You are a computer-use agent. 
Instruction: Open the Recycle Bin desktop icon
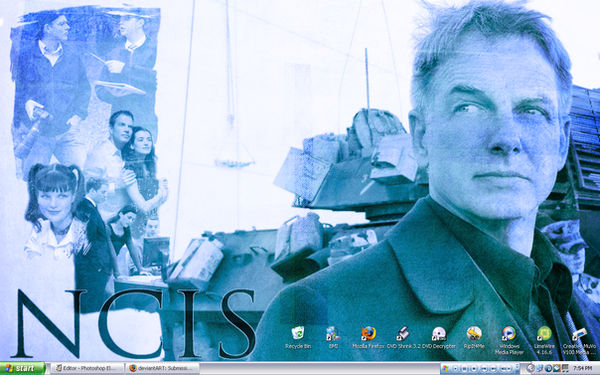click(298, 337)
